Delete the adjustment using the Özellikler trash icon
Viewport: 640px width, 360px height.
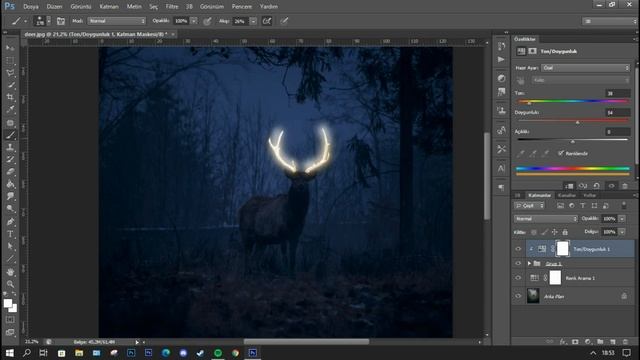pyautogui.click(x=624, y=186)
